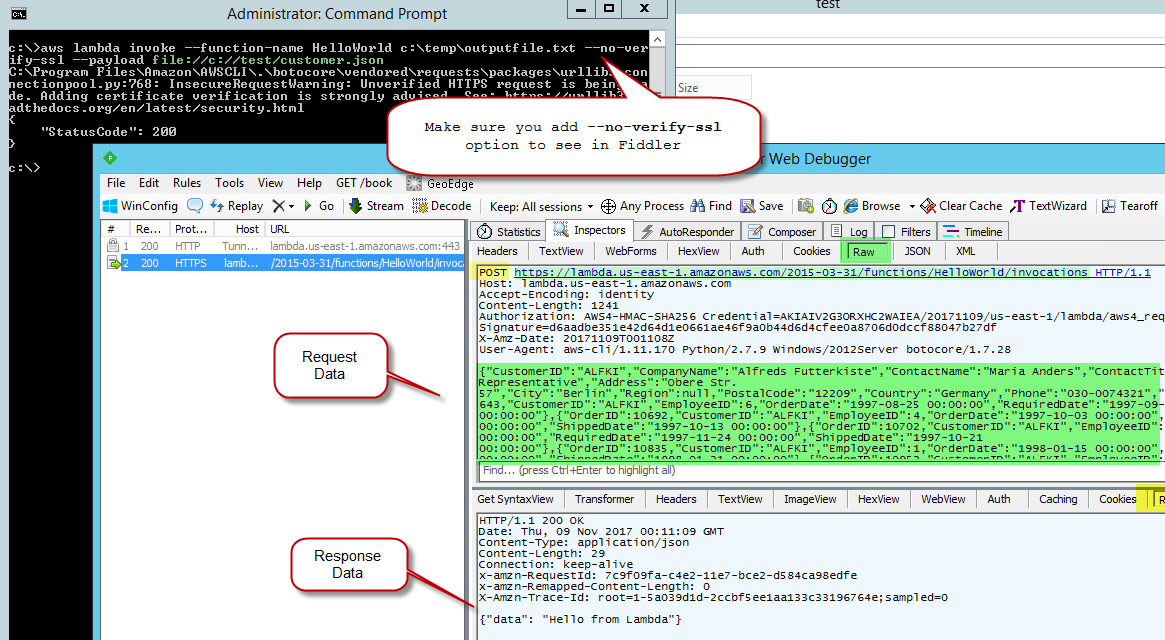The width and height of the screenshot is (1165, 640).
Task: Open the Tools menu
Action: point(230,183)
